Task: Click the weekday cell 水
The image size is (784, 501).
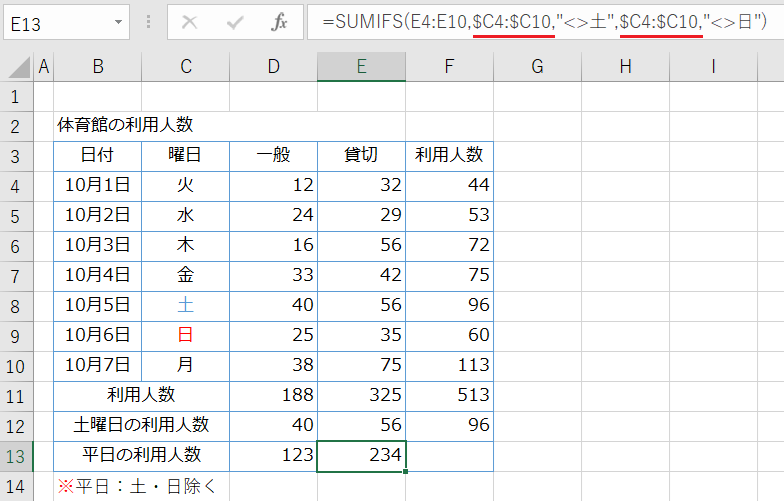Action: [x=186, y=216]
